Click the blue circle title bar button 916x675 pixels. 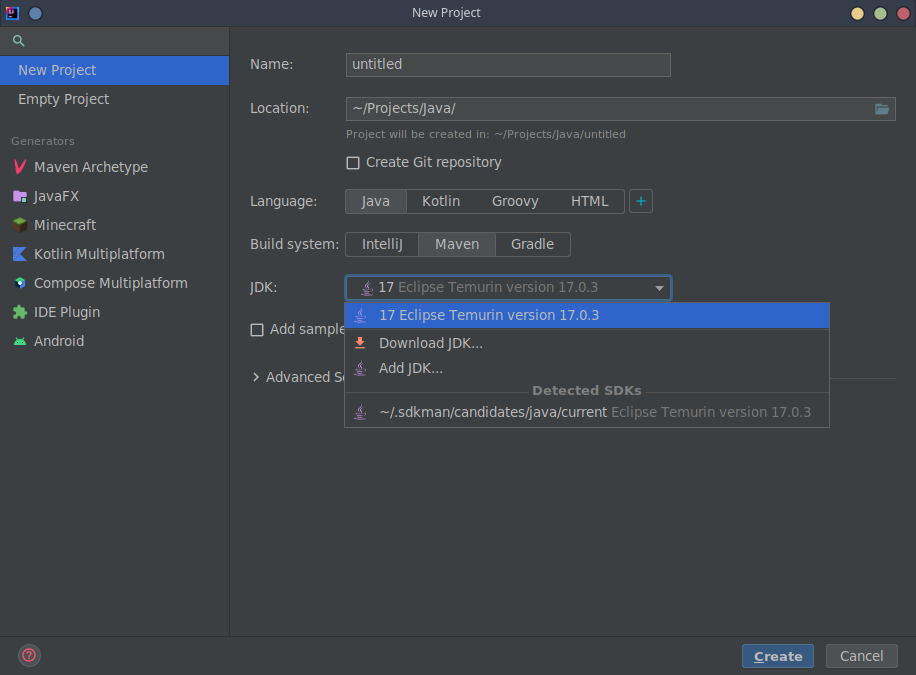(36, 13)
